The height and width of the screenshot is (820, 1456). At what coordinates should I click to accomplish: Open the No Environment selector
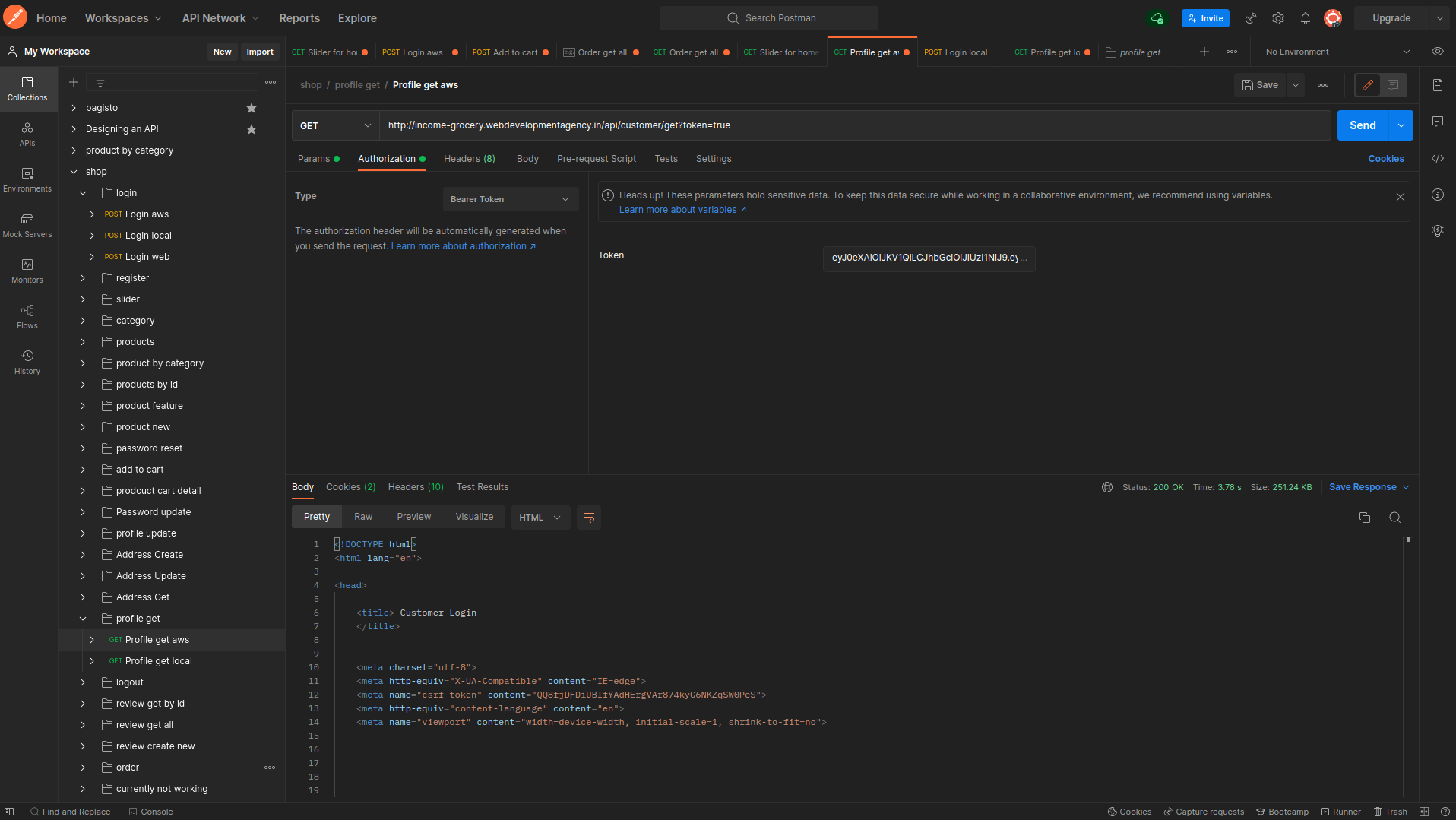tap(1337, 52)
